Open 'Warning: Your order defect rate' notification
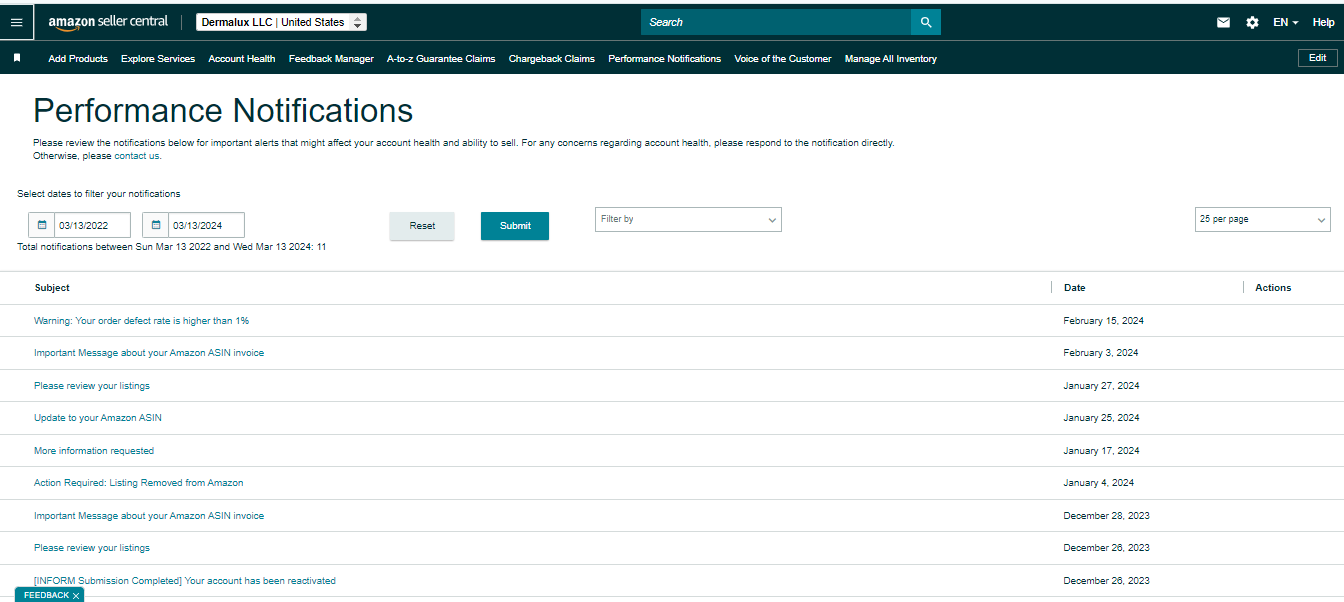The width and height of the screenshot is (1344, 602). [141, 321]
